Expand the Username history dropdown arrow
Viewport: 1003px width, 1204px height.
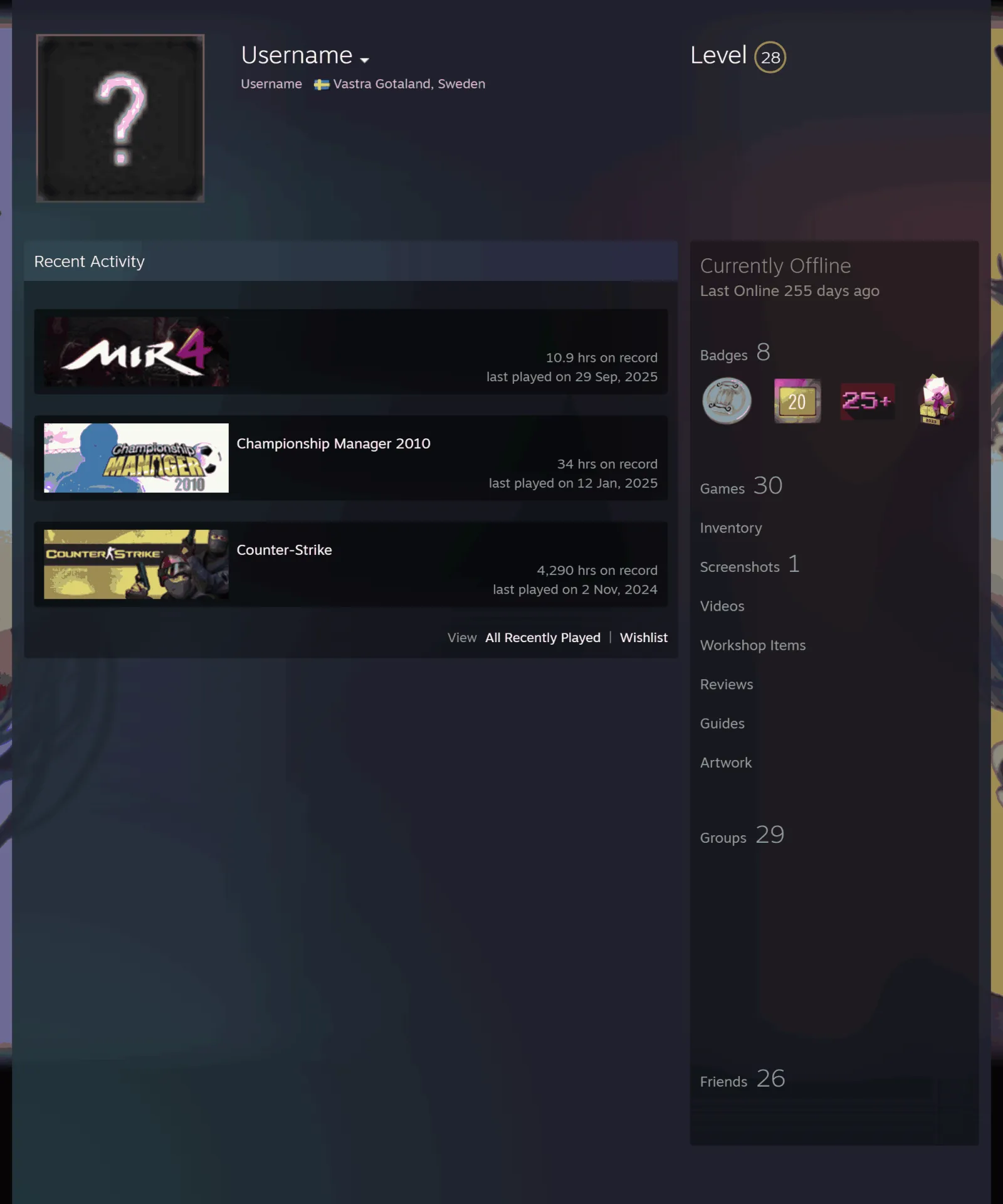pos(364,60)
